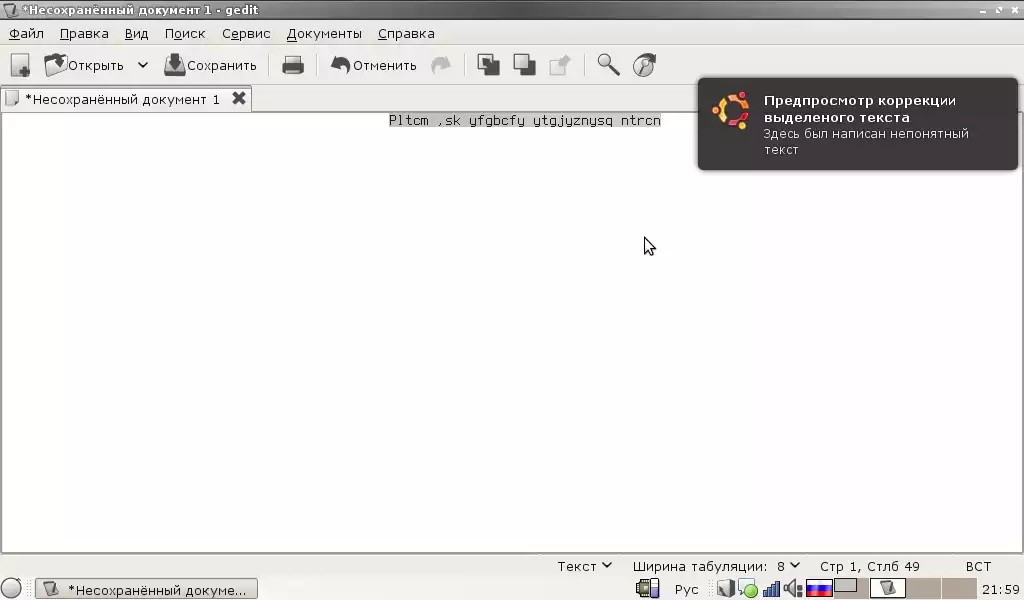Click the redo arrow icon

coord(441,65)
